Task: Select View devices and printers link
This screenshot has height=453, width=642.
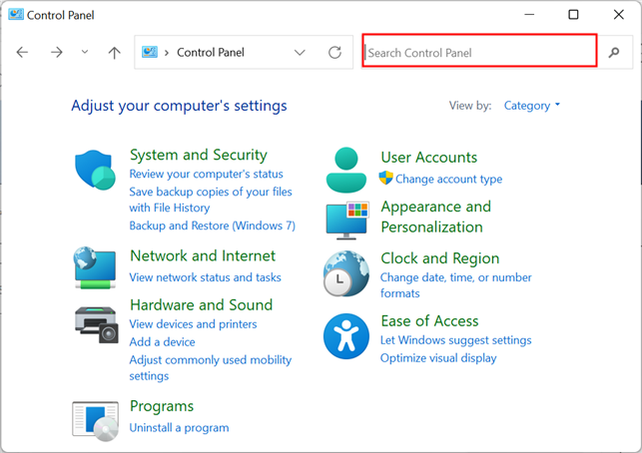Action: (193, 324)
